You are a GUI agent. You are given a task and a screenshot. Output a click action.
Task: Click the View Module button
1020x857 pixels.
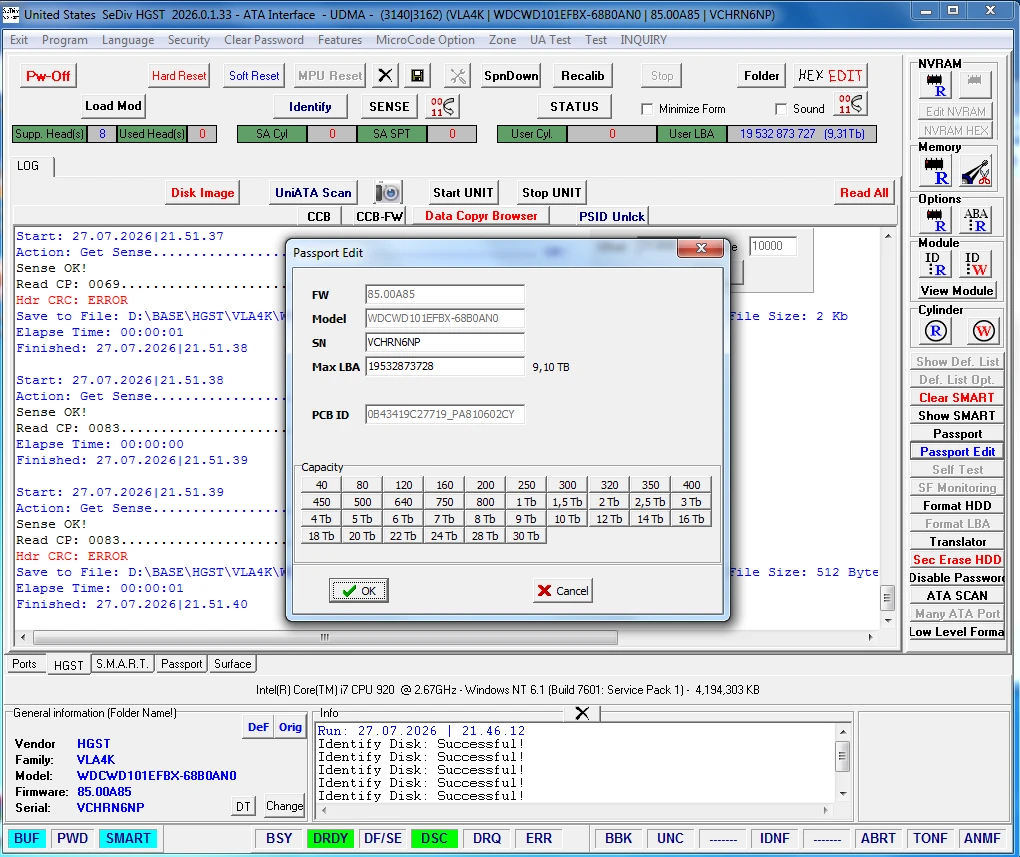pos(956,291)
